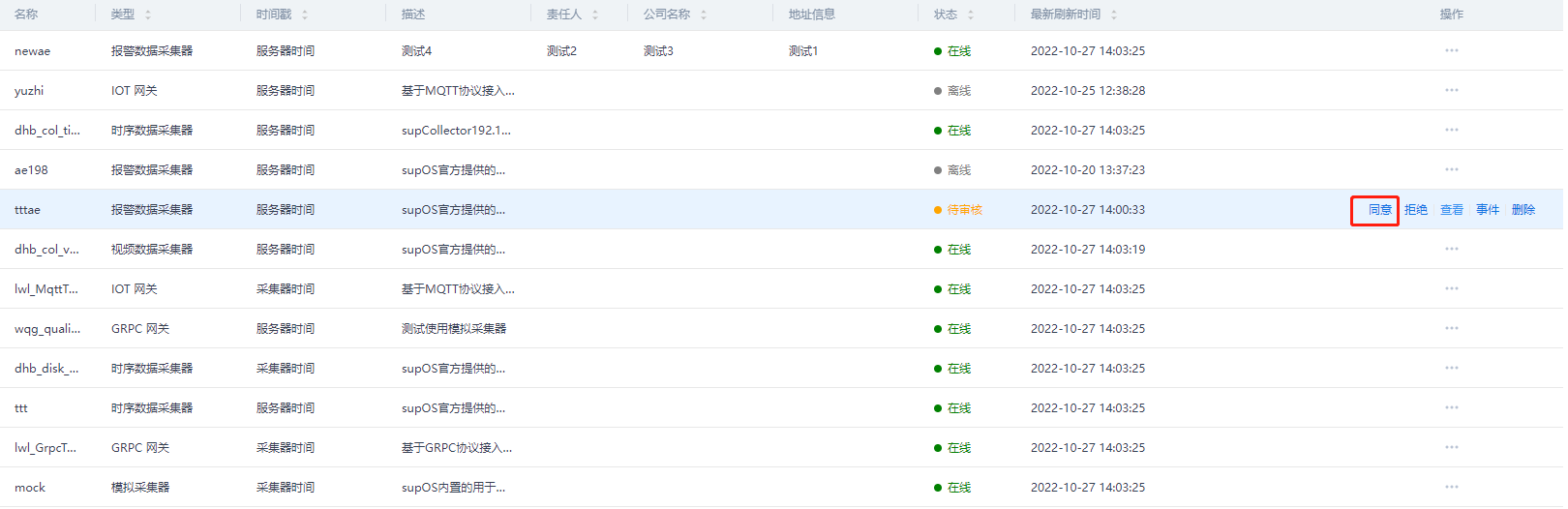Expand the ellipsis menu for ae198
The image size is (1568, 509).
1451,169
